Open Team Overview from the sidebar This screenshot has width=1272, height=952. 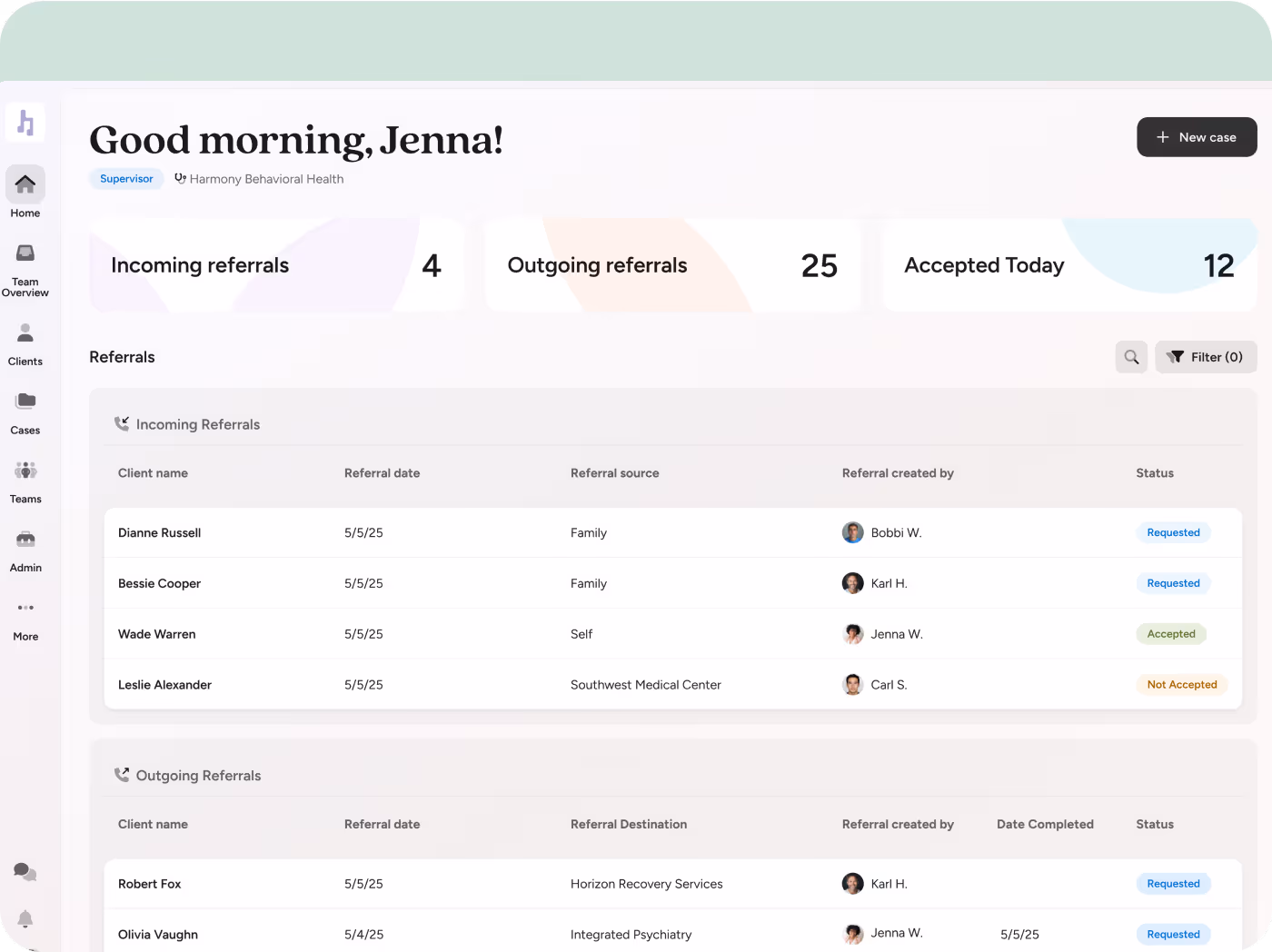(25, 254)
